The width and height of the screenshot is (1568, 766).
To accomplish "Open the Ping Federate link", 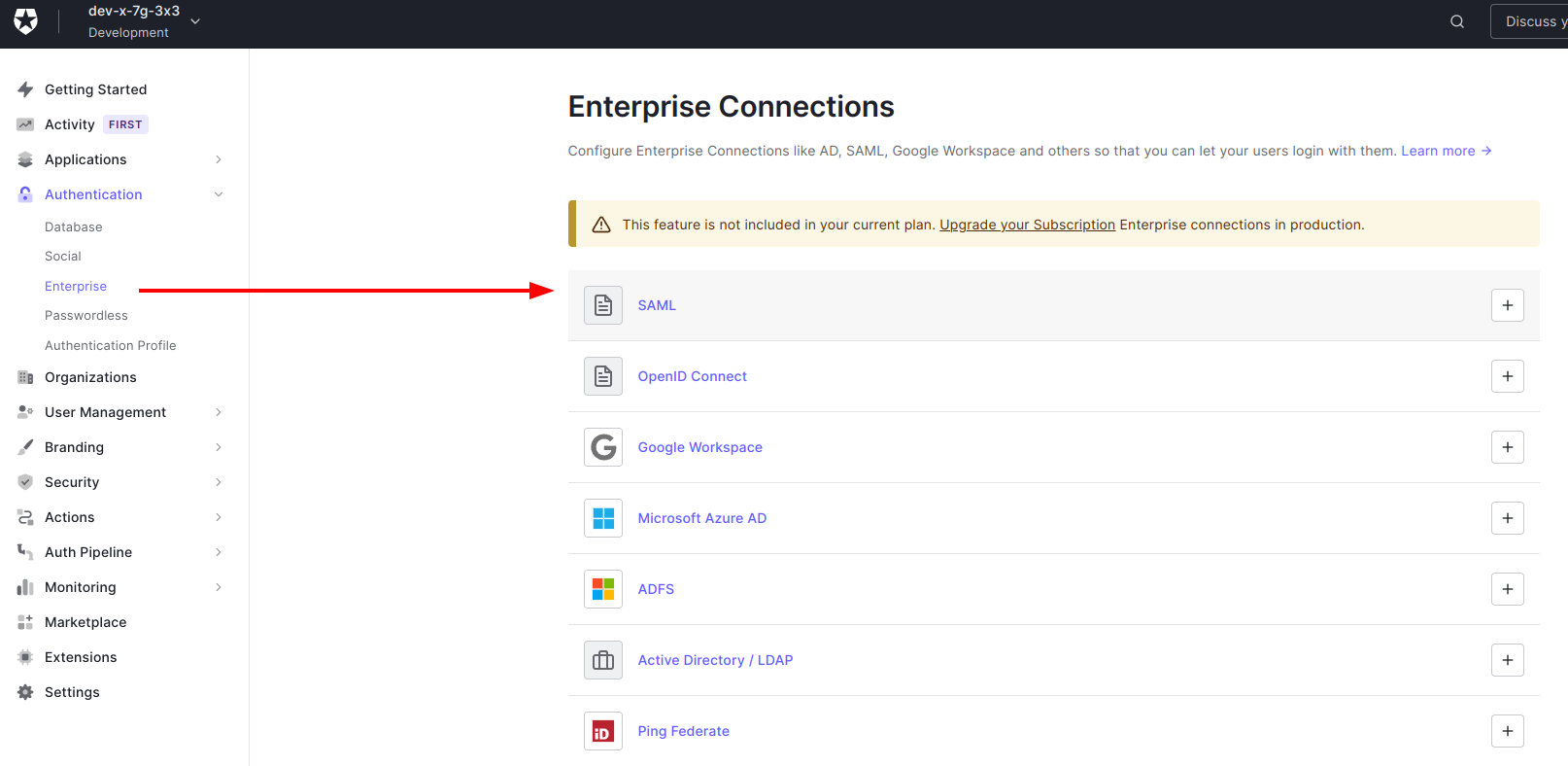I will [684, 731].
